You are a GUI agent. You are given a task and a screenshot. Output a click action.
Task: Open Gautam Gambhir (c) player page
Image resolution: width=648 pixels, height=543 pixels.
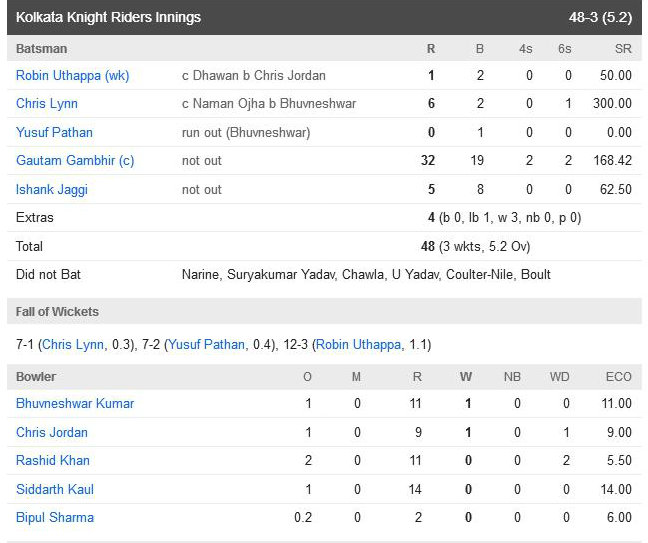[75, 160]
